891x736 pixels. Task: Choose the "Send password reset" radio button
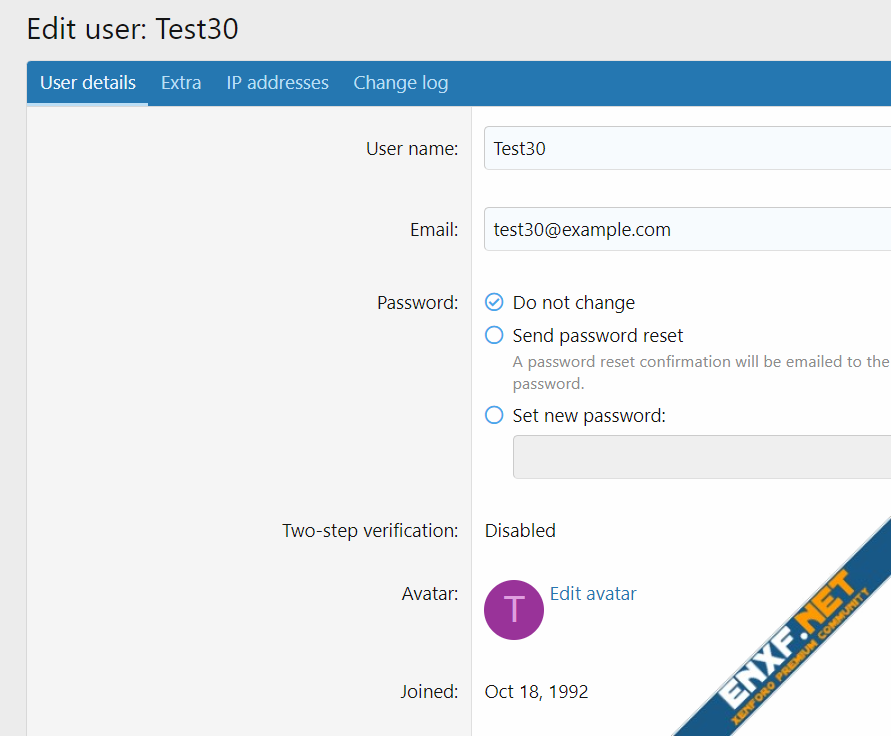pyautogui.click(x=494, y=336)
